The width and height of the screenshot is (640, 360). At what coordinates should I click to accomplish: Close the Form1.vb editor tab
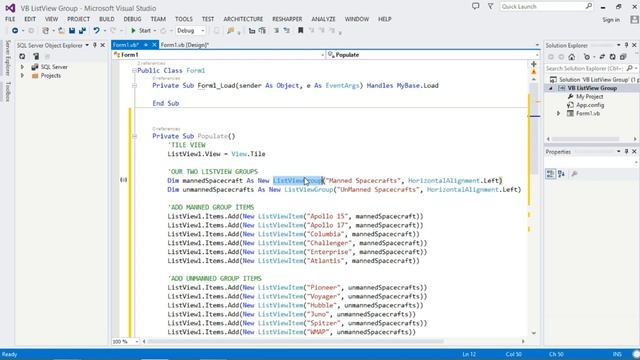click(154, 45)
